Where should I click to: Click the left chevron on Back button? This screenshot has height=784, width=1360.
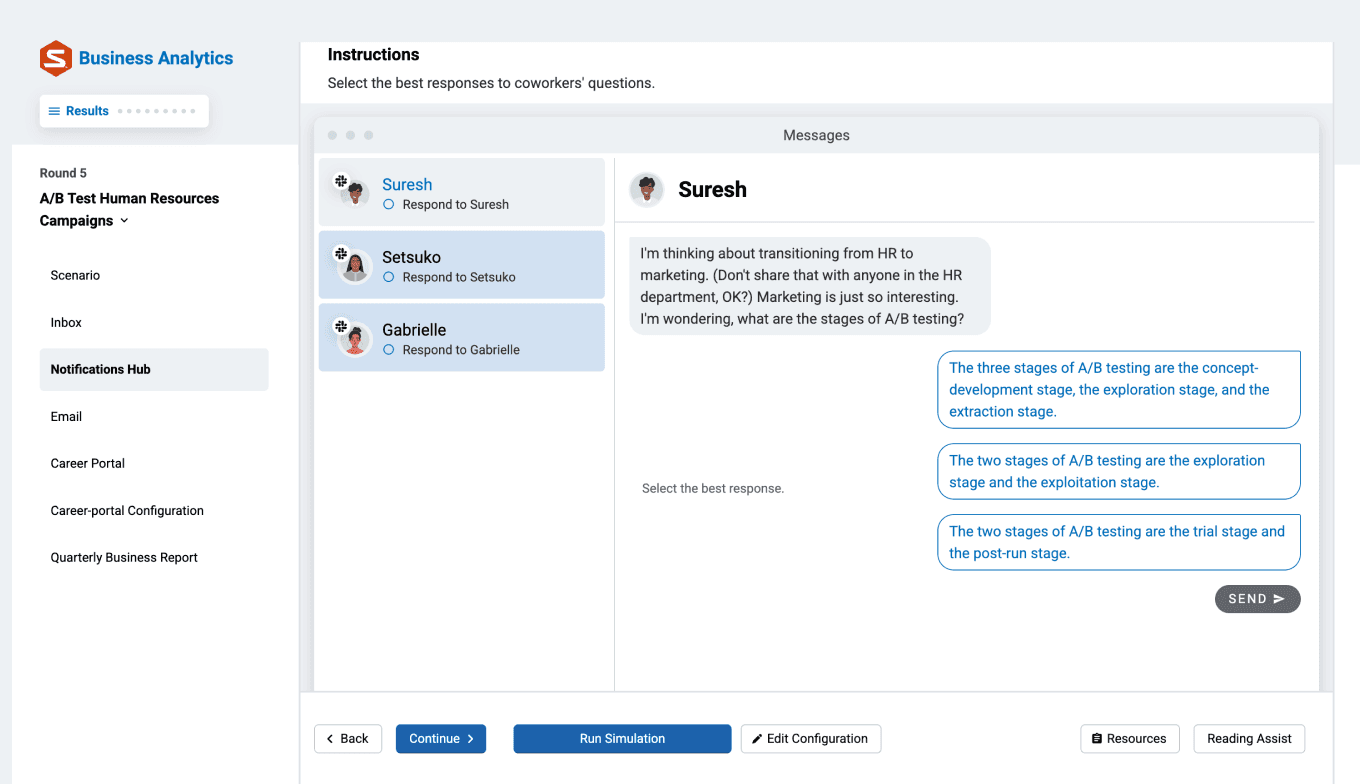pyautogui.click(x=330, y=739)
